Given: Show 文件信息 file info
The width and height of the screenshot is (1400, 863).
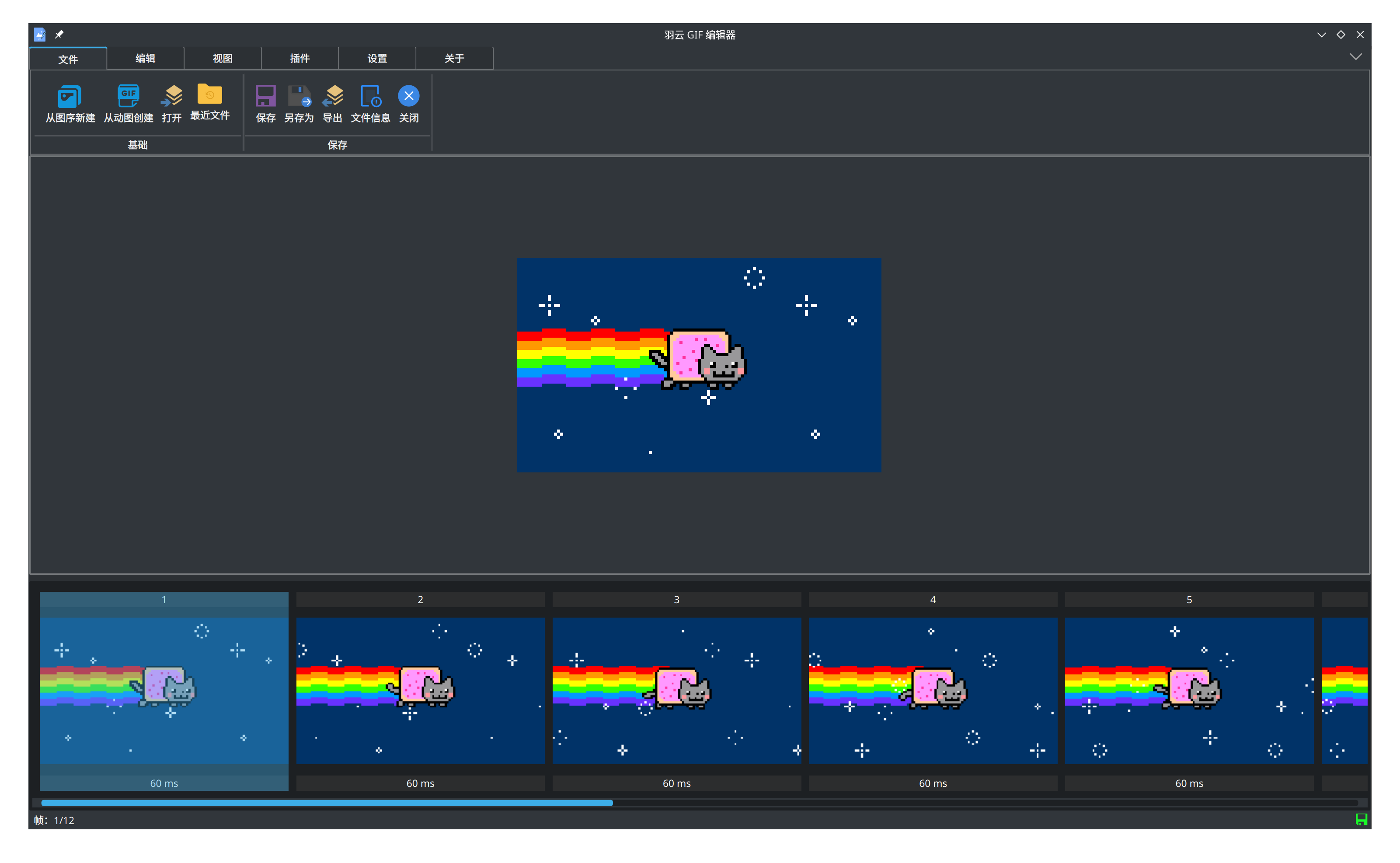Looking at the screenshot, I should [x=370, y=96].
